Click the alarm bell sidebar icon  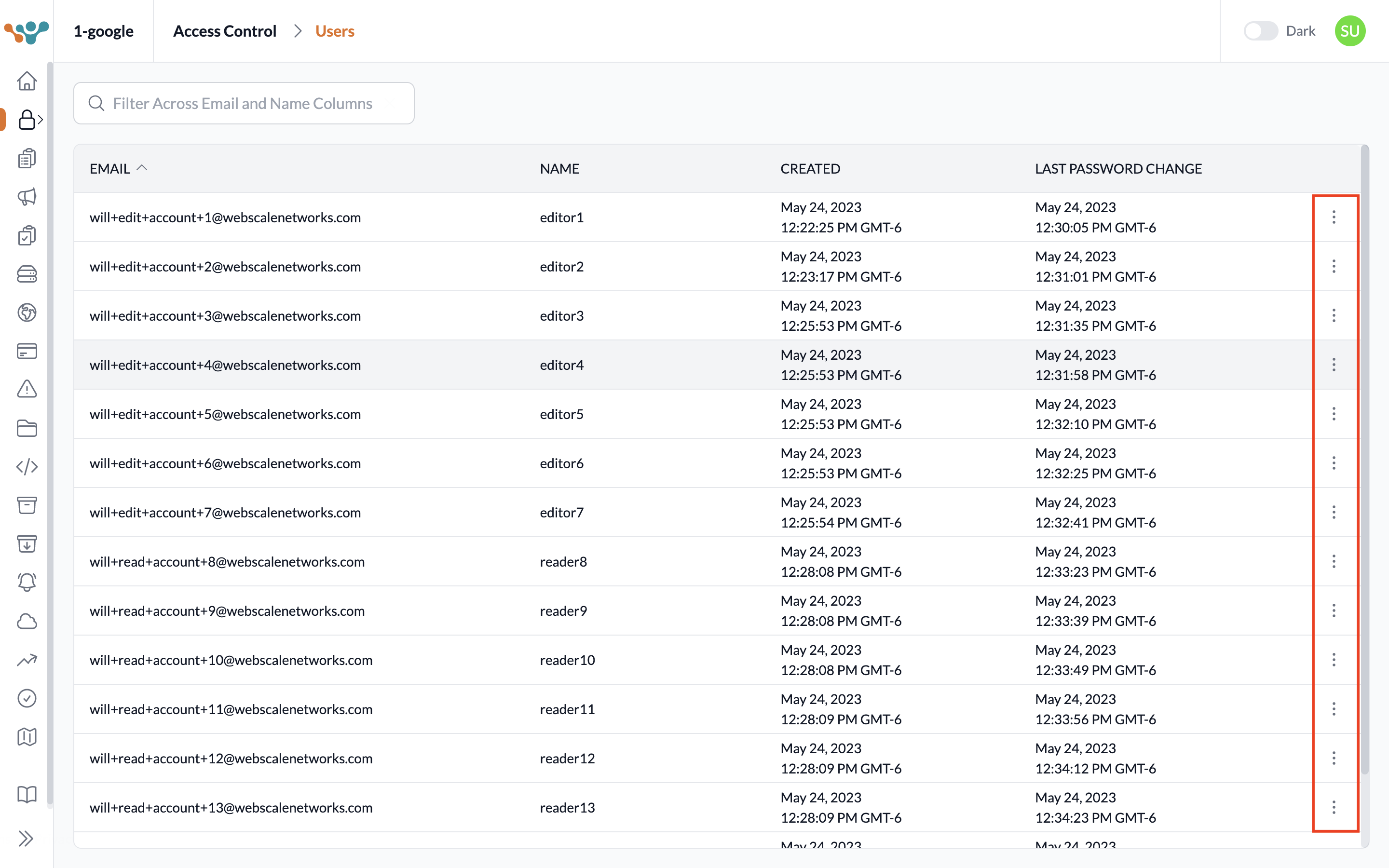tap(27, 582)
